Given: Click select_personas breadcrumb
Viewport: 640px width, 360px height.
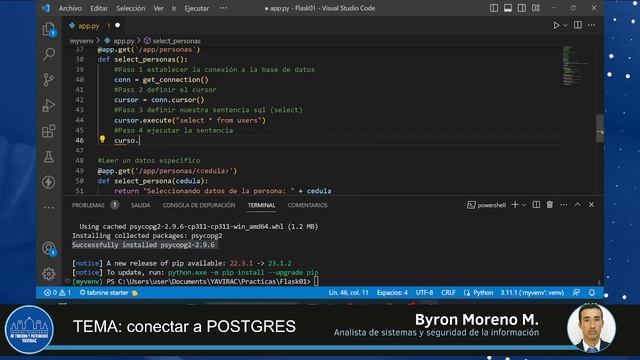Looking at the screenshot, I should (176, 41).
